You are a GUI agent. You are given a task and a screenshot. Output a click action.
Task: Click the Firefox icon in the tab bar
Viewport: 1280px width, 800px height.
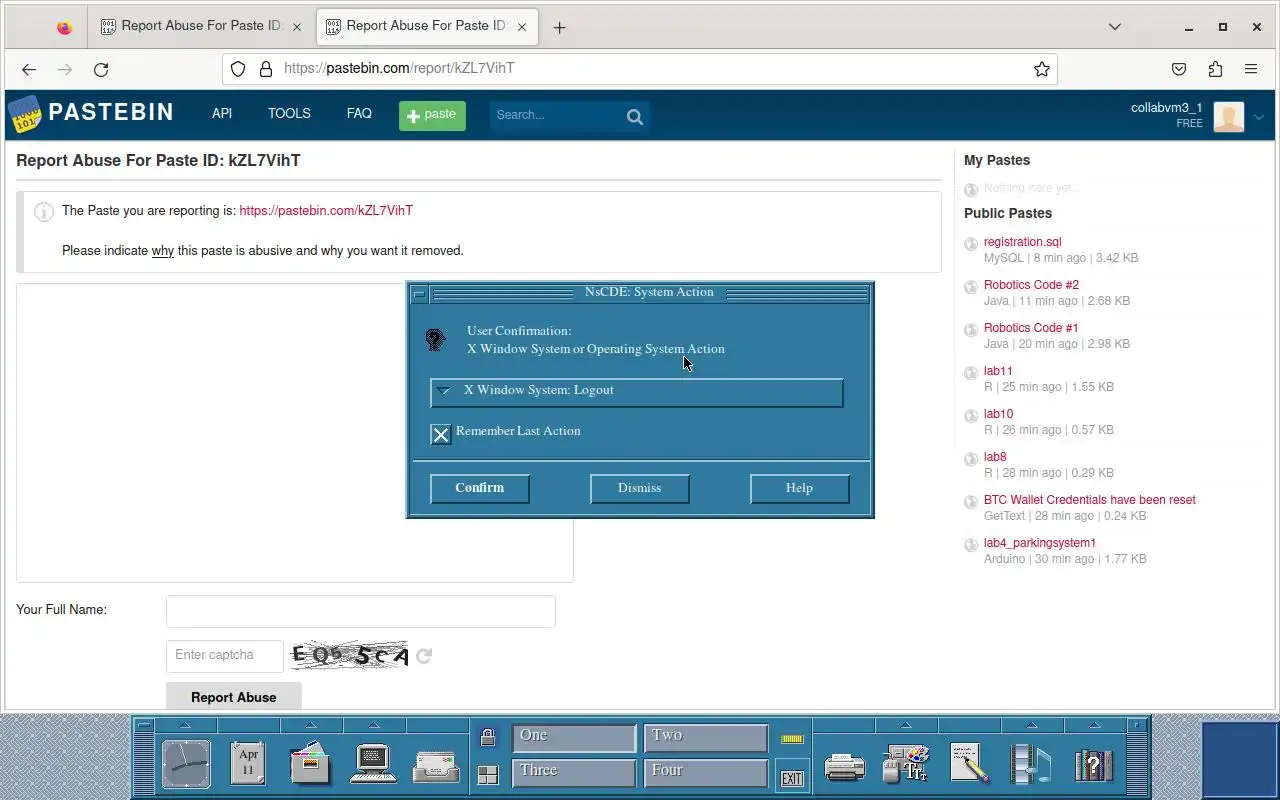pyautogui.click(x=64, y=28)
